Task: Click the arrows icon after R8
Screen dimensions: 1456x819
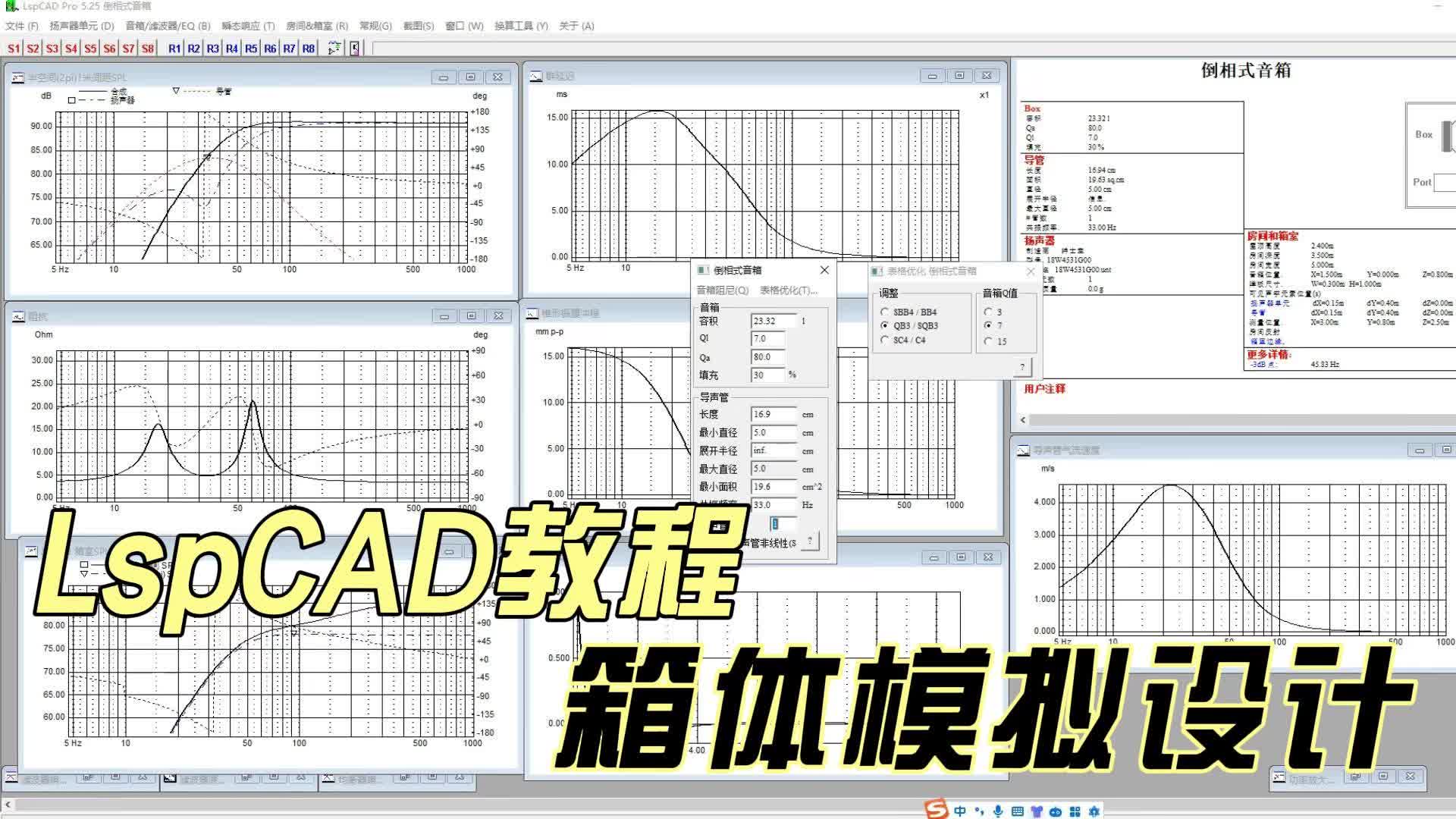Action: click(334, 49)
